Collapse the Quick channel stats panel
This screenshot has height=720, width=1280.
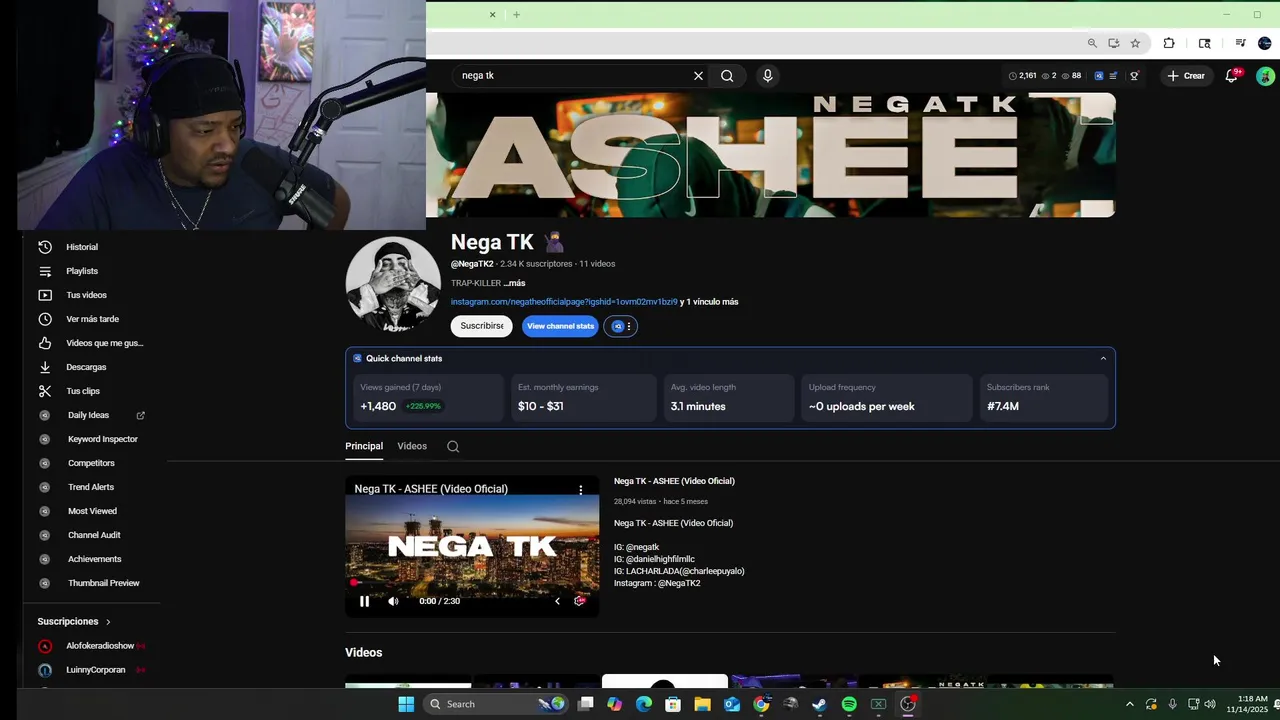click(x=1103, y=359)
